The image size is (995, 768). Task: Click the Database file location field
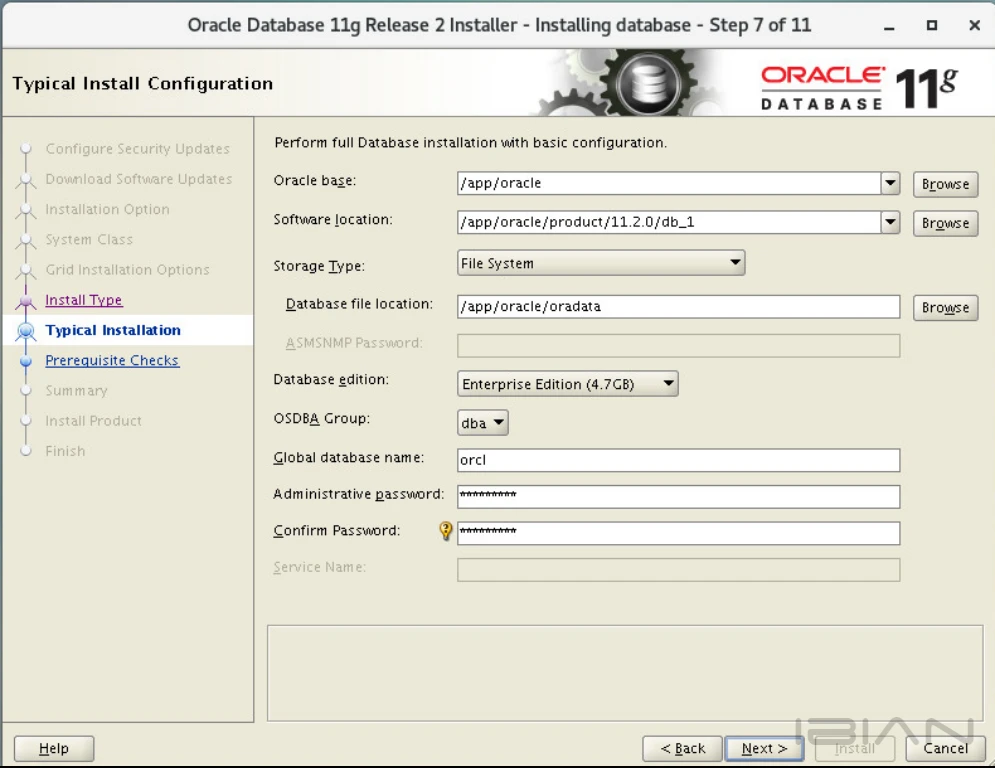(x=678, y=307)
